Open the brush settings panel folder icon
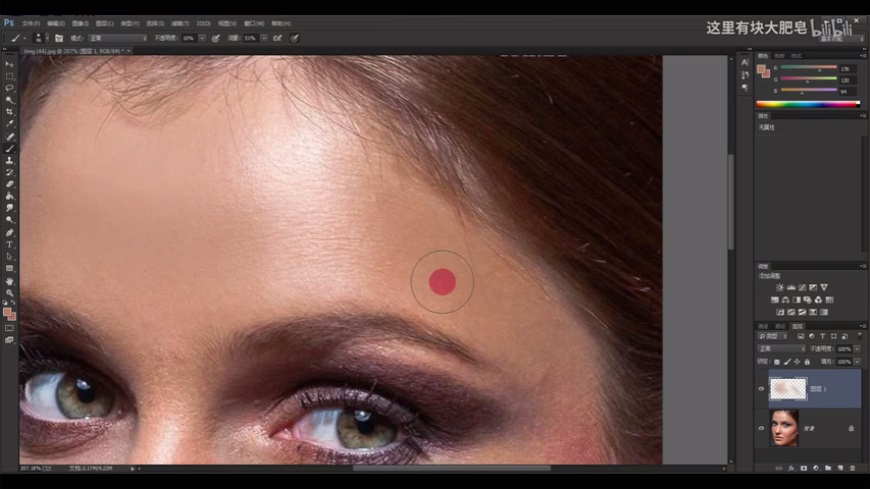 click(59, 38)
